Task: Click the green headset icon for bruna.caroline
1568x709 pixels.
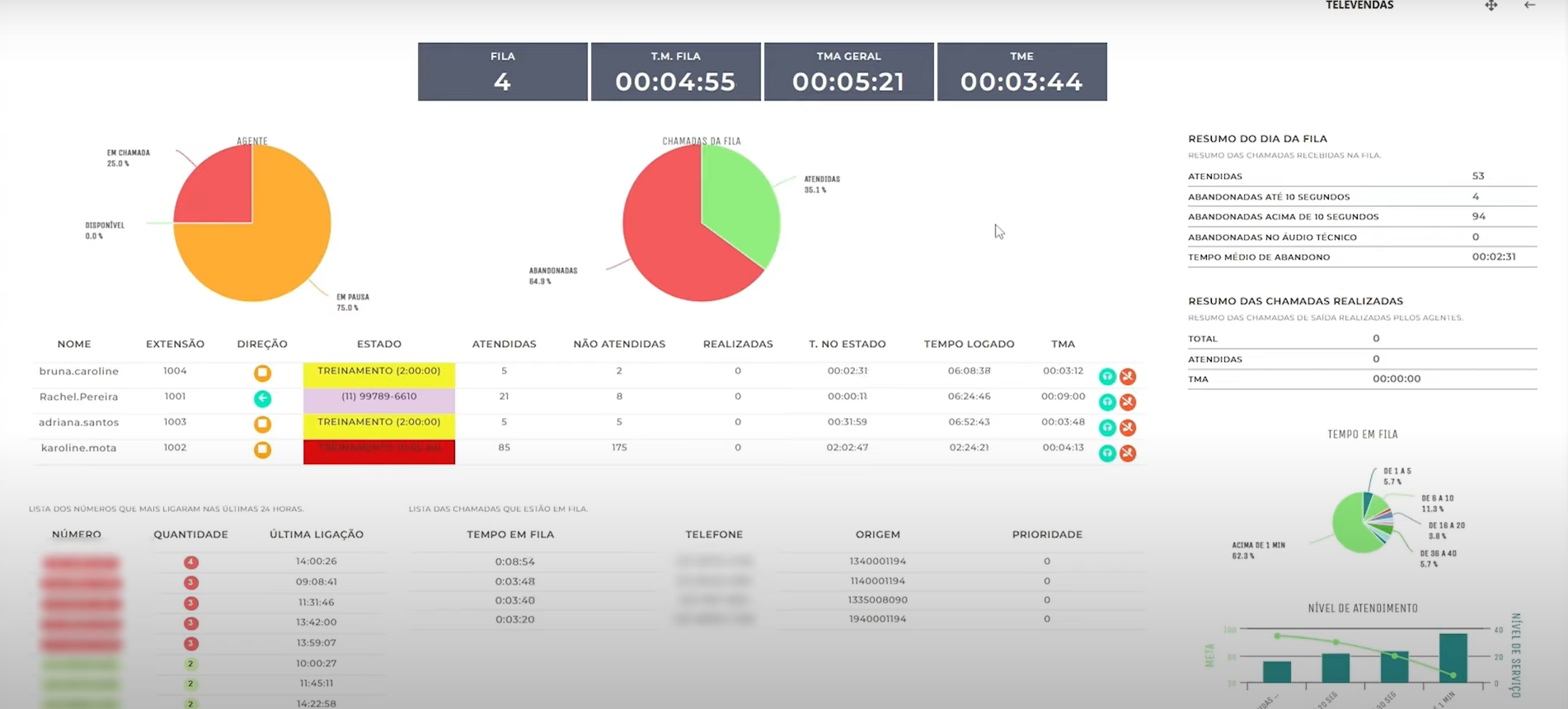Action: click(1107, 377)
